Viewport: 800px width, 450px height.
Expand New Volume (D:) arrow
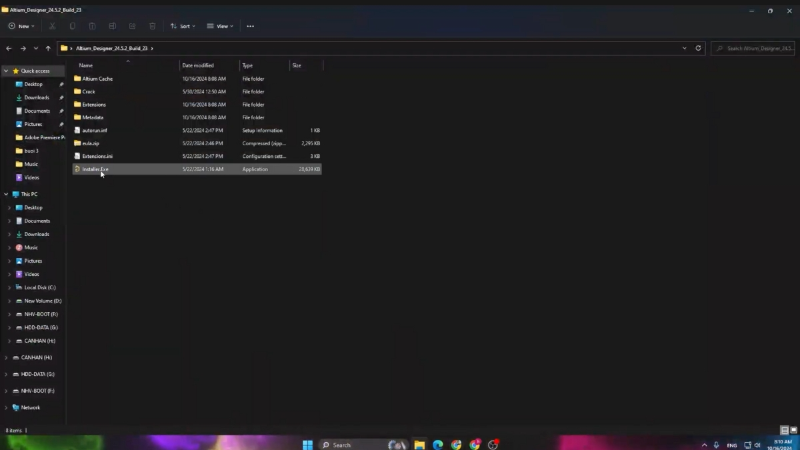point(9,301)
